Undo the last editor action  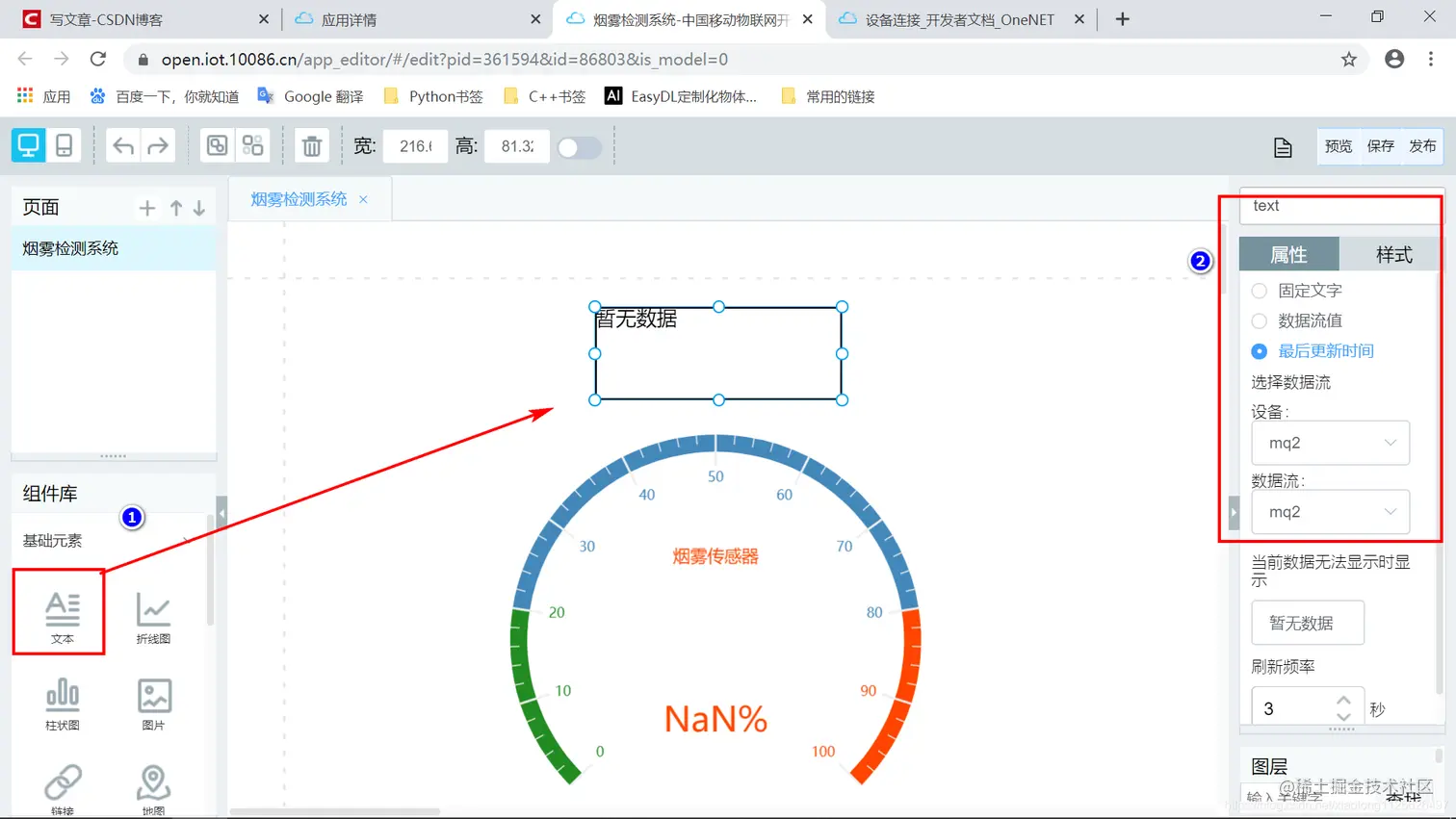click(123, 146)
